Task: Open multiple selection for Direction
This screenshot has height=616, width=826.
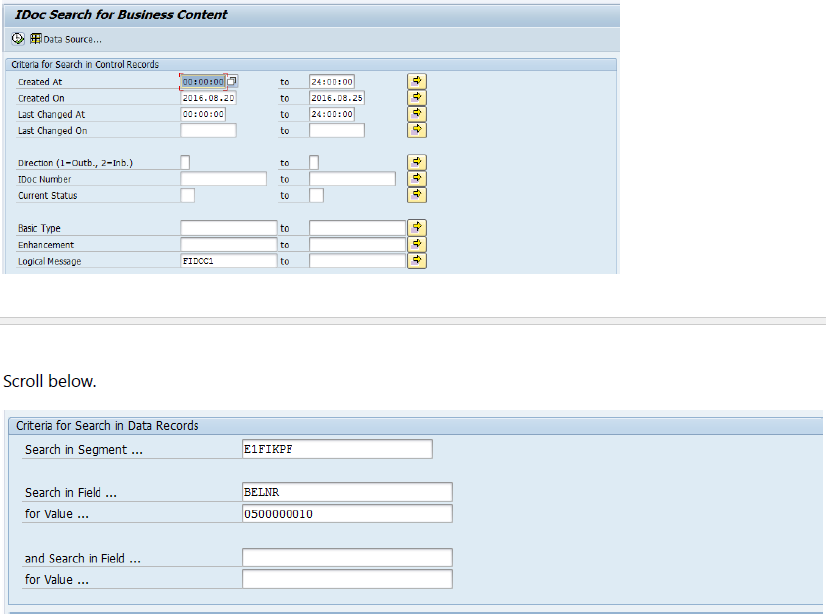Action: (x=417, y=162)
